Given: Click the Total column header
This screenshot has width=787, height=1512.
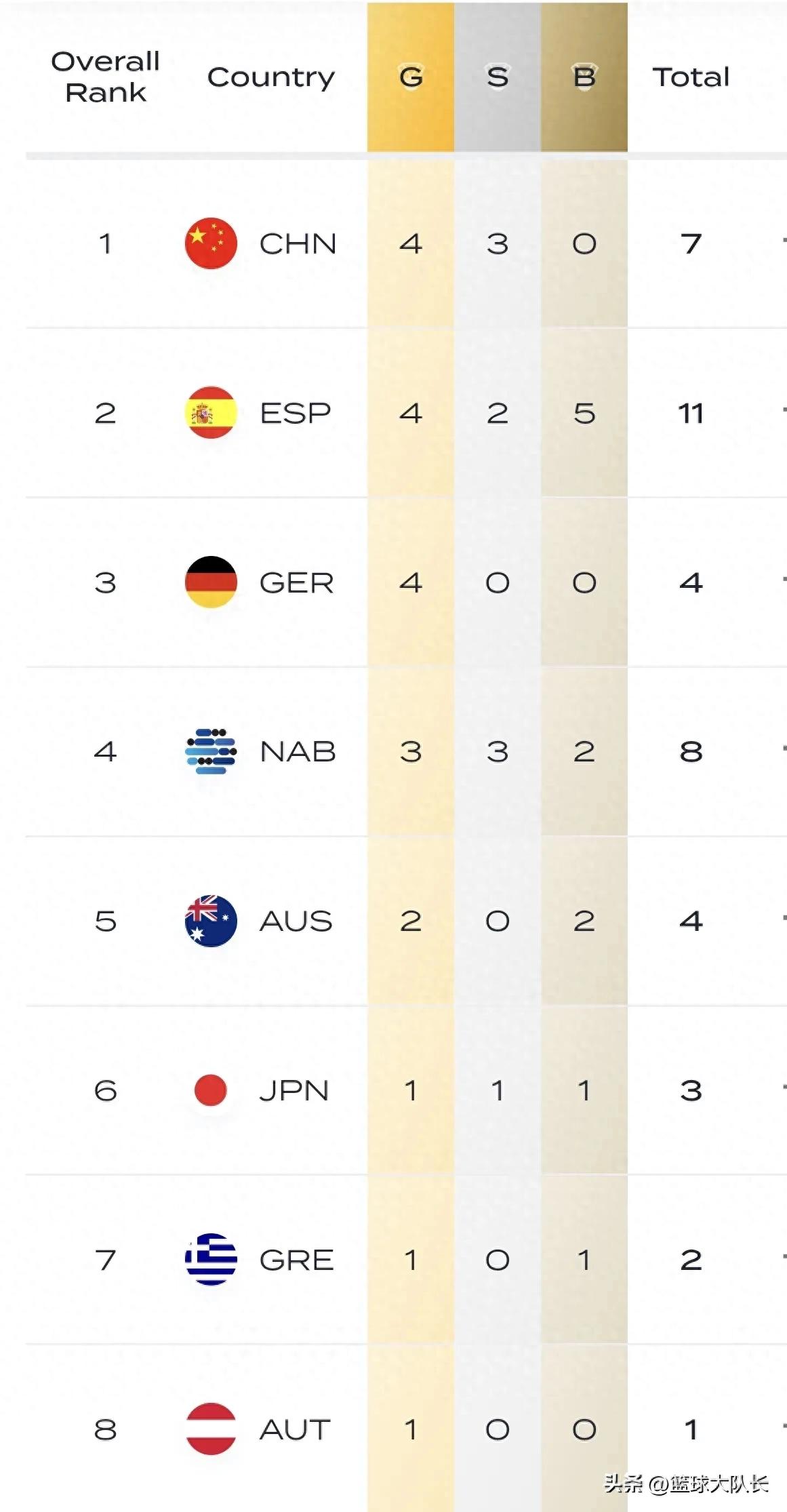Looking at the screenshot, I should click(691, 77).
